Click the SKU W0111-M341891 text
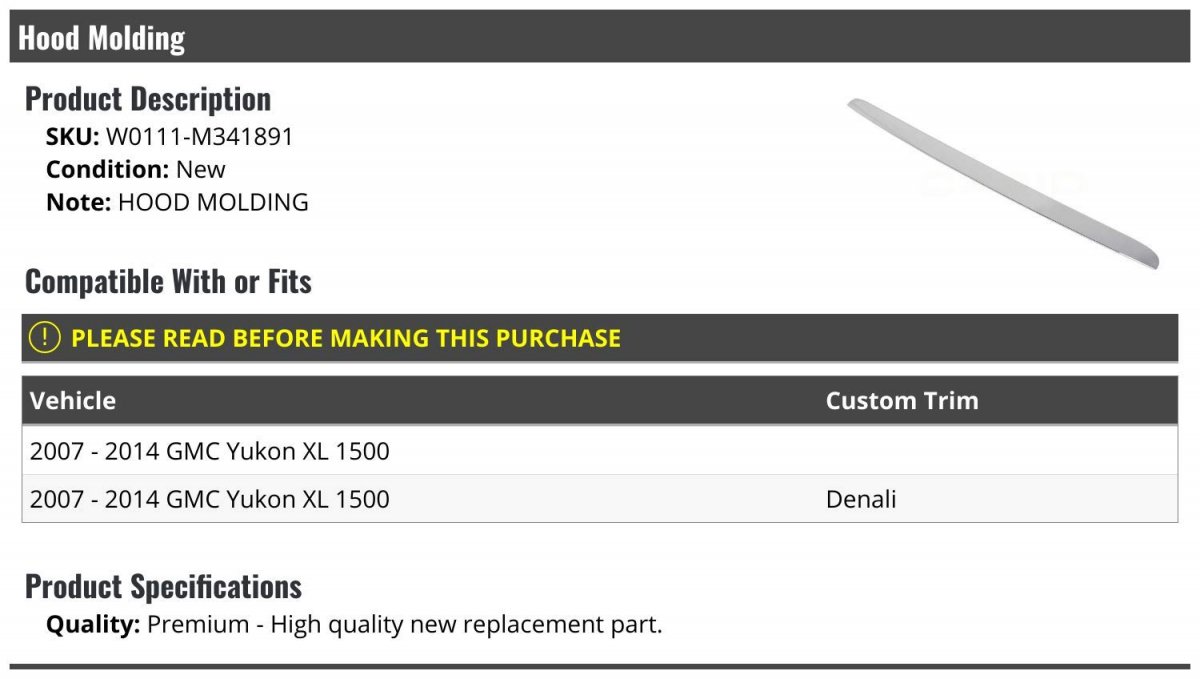This screenshot has height=679, width=1200. tap(170, 137)
